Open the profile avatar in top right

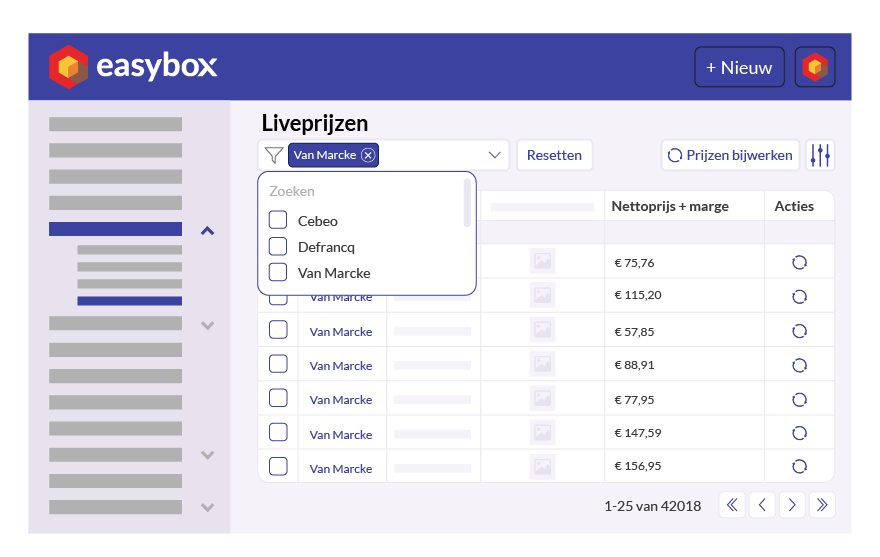[815, 67]
